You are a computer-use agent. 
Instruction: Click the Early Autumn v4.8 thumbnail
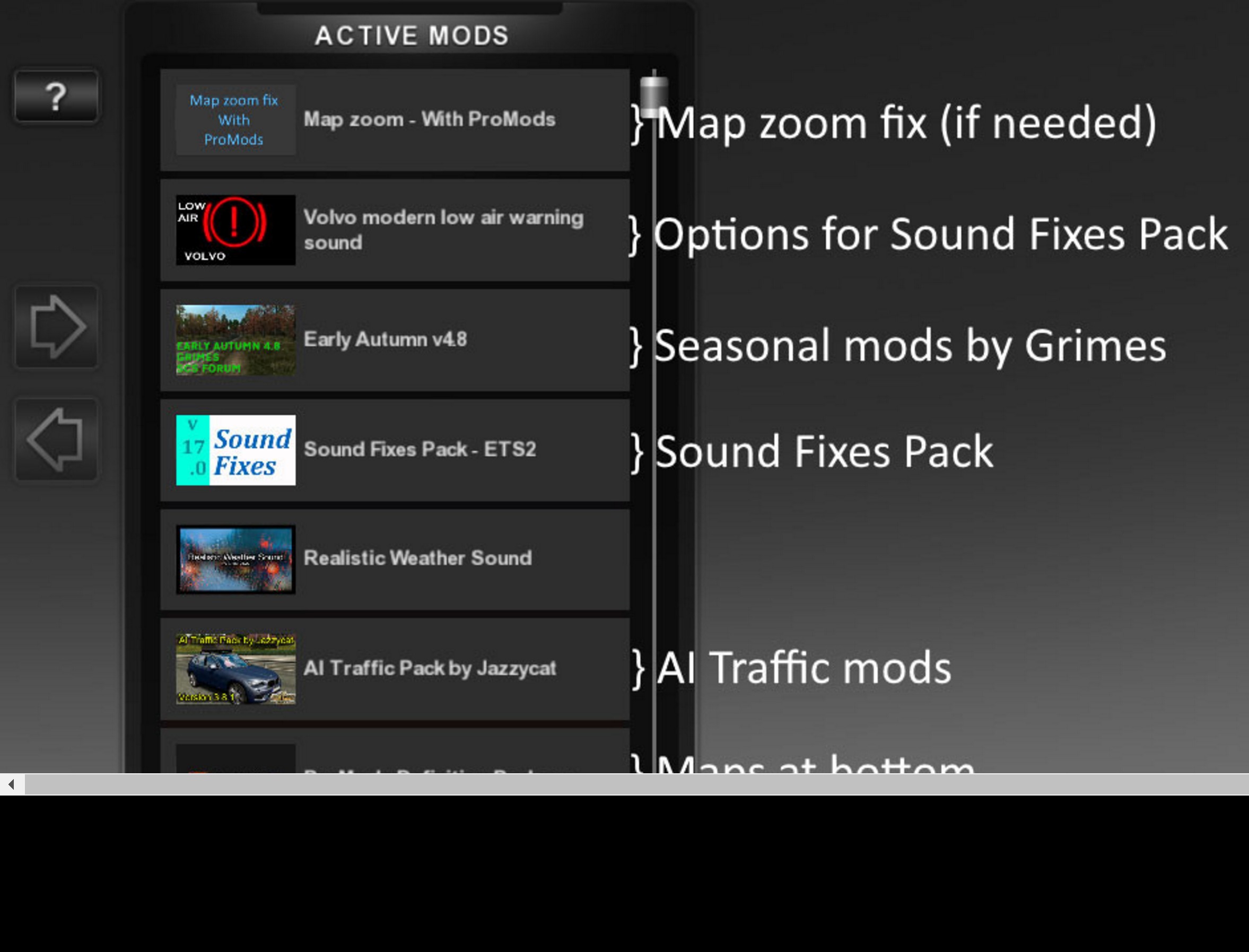coord(235,340)
